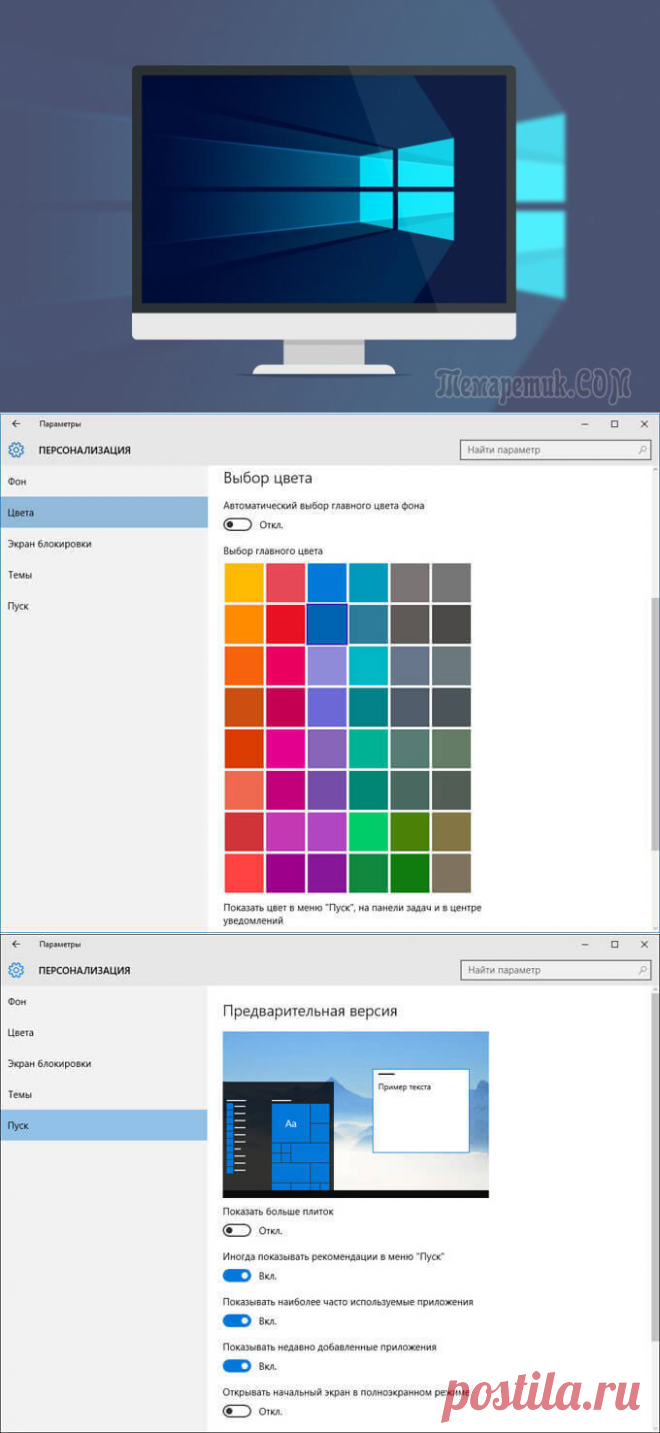This screenshot has height=1433, width=660.
Task: Click the Выбор главного цвета label
Action: coord(273,551)
